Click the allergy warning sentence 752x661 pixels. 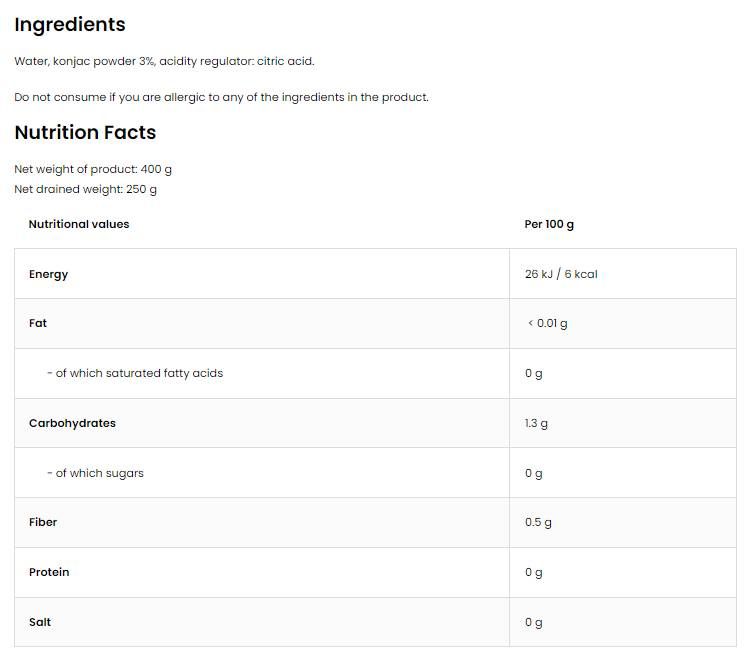tap(221, 97)
